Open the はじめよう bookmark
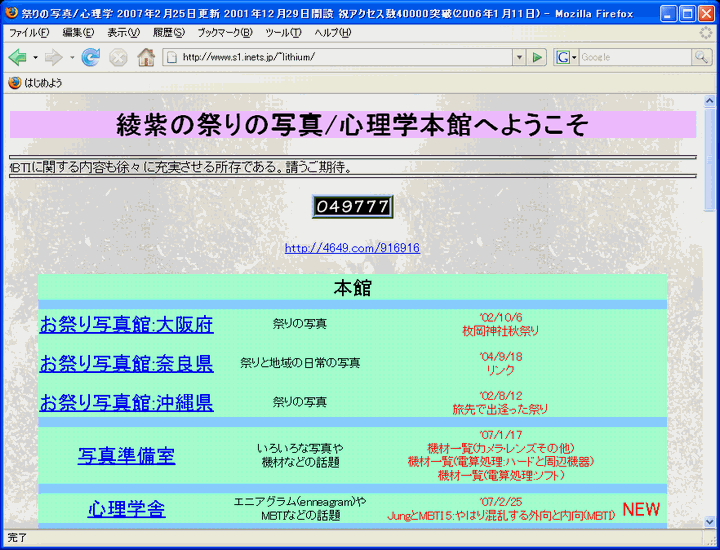This screenshot has height=550, width=720. (35, 83)
